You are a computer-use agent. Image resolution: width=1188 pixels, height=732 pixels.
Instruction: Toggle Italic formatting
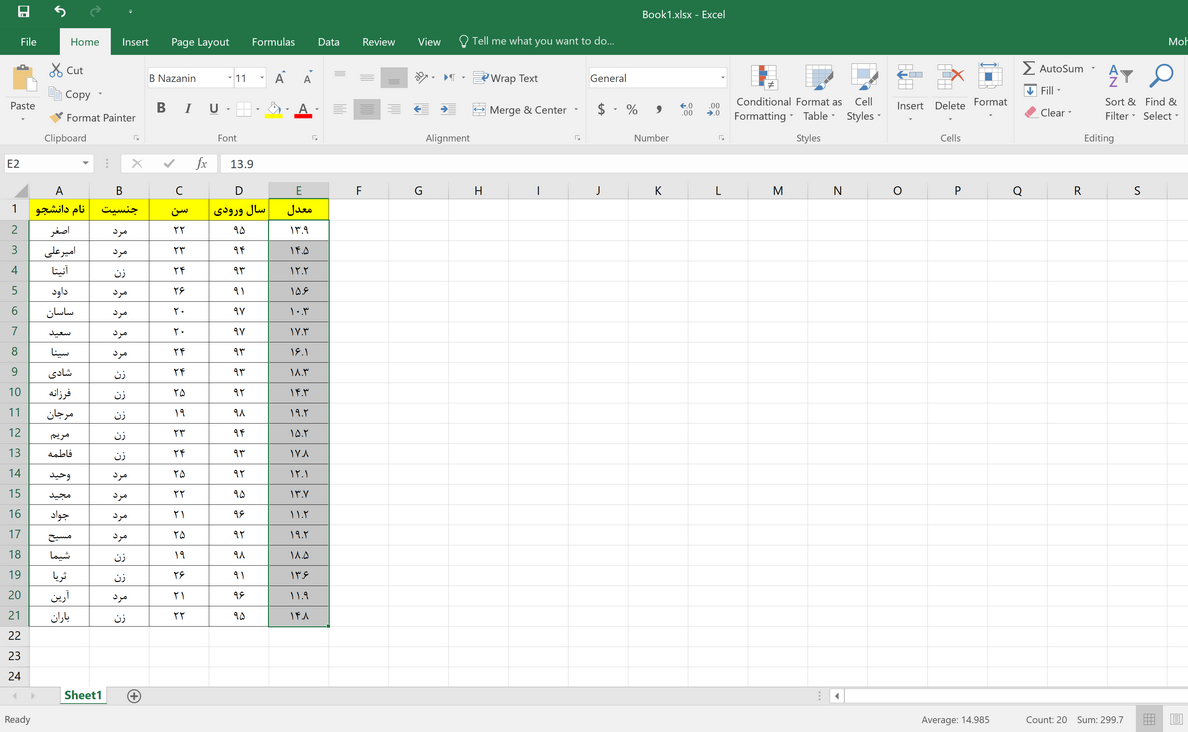pos(187,109)
